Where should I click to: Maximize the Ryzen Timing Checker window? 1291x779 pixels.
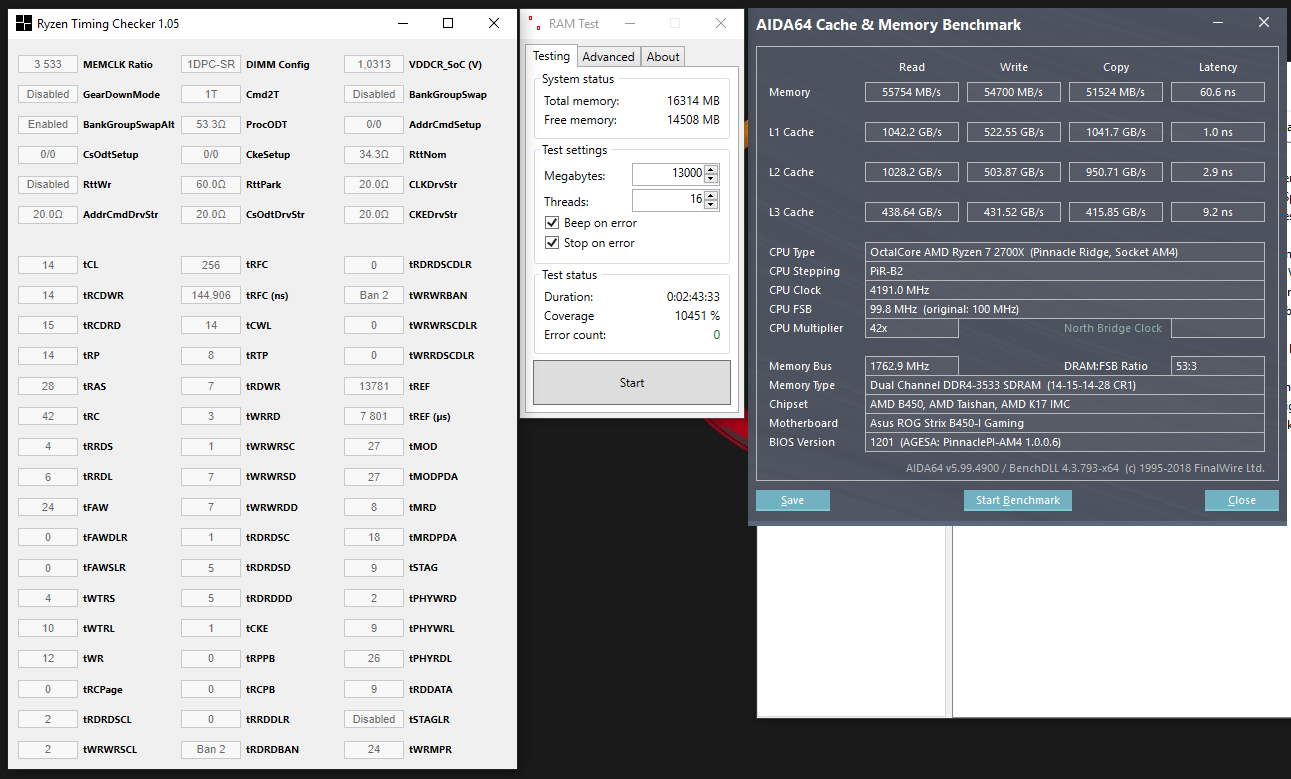(x=448, y=23)
